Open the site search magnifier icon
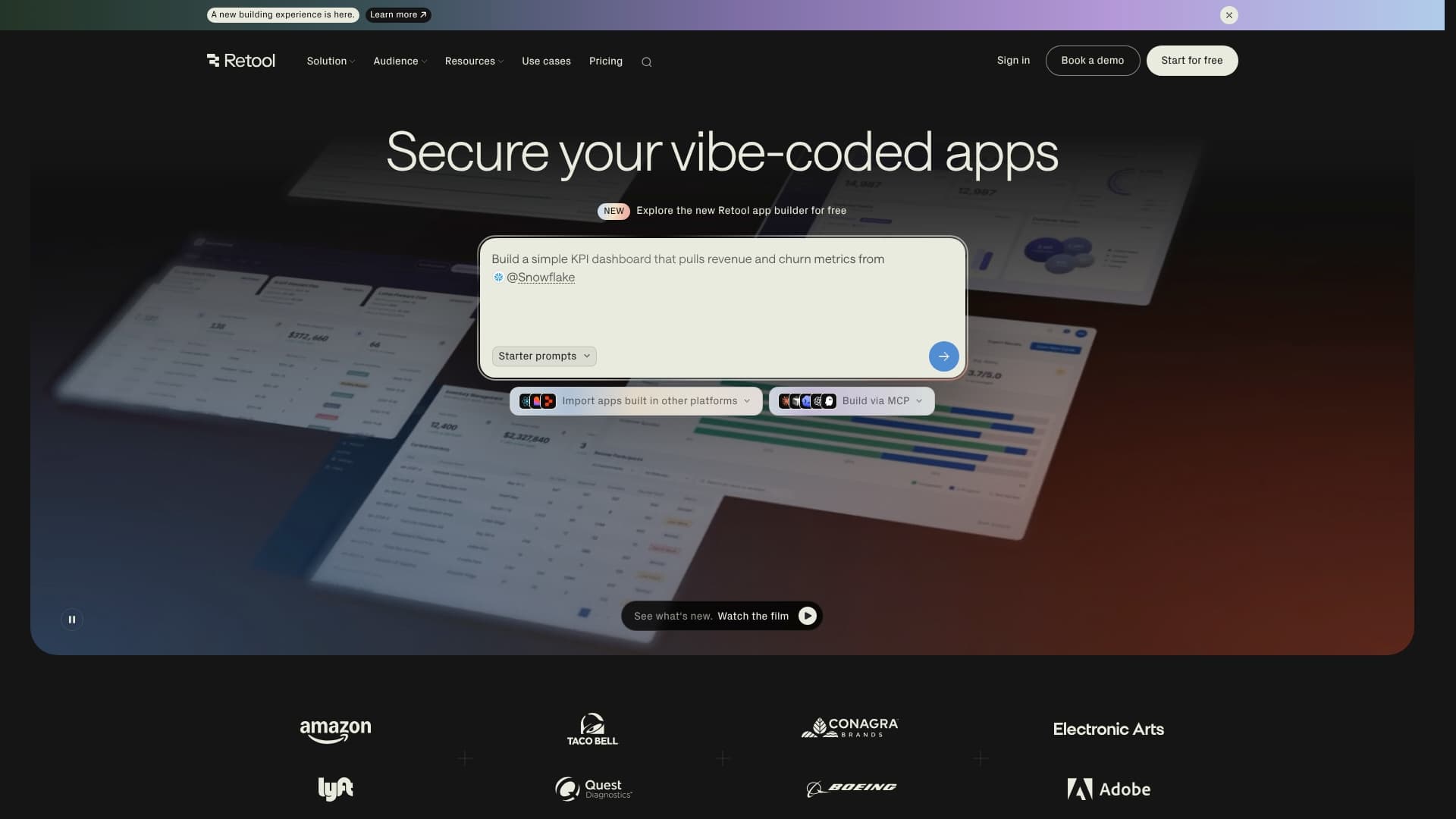The width and height of the screenshot is (1456, 819). click(x=647, y=62)
